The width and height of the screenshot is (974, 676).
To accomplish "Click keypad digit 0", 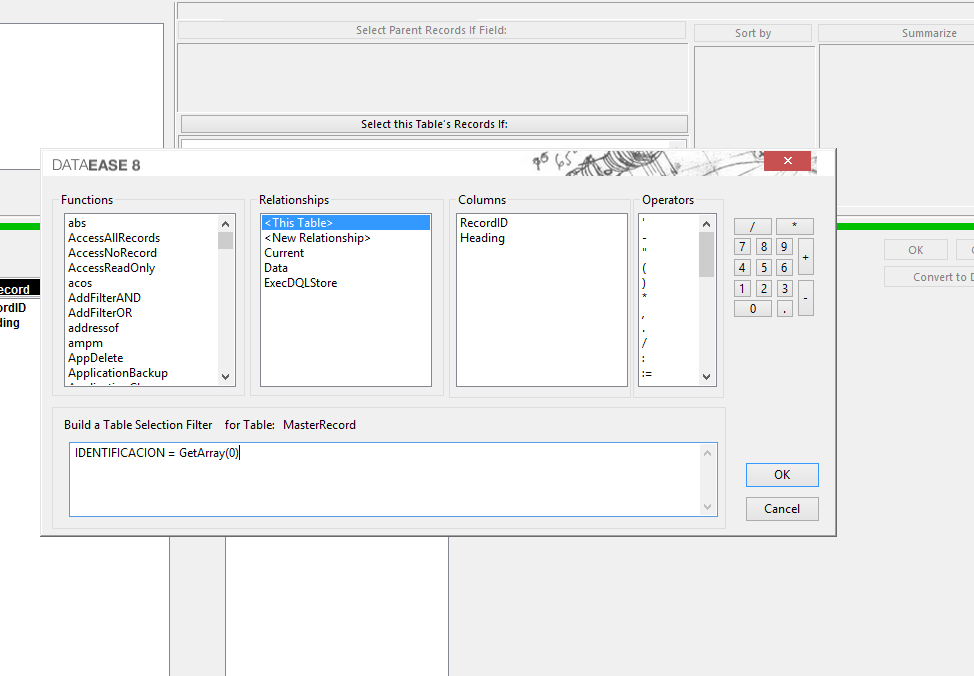I will [x=753, y=309].
